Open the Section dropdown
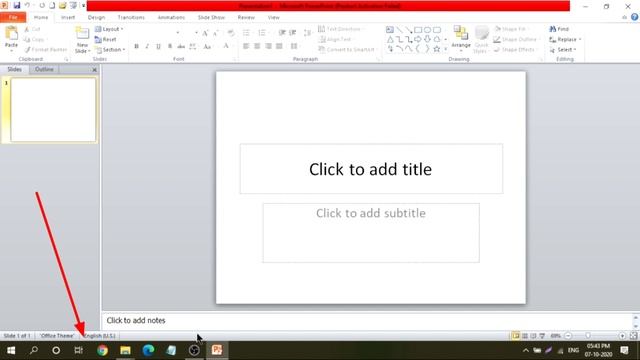Image resolution: width=640 pixels, height=360 pixels. pyautogui.click(x=110, y=49)
